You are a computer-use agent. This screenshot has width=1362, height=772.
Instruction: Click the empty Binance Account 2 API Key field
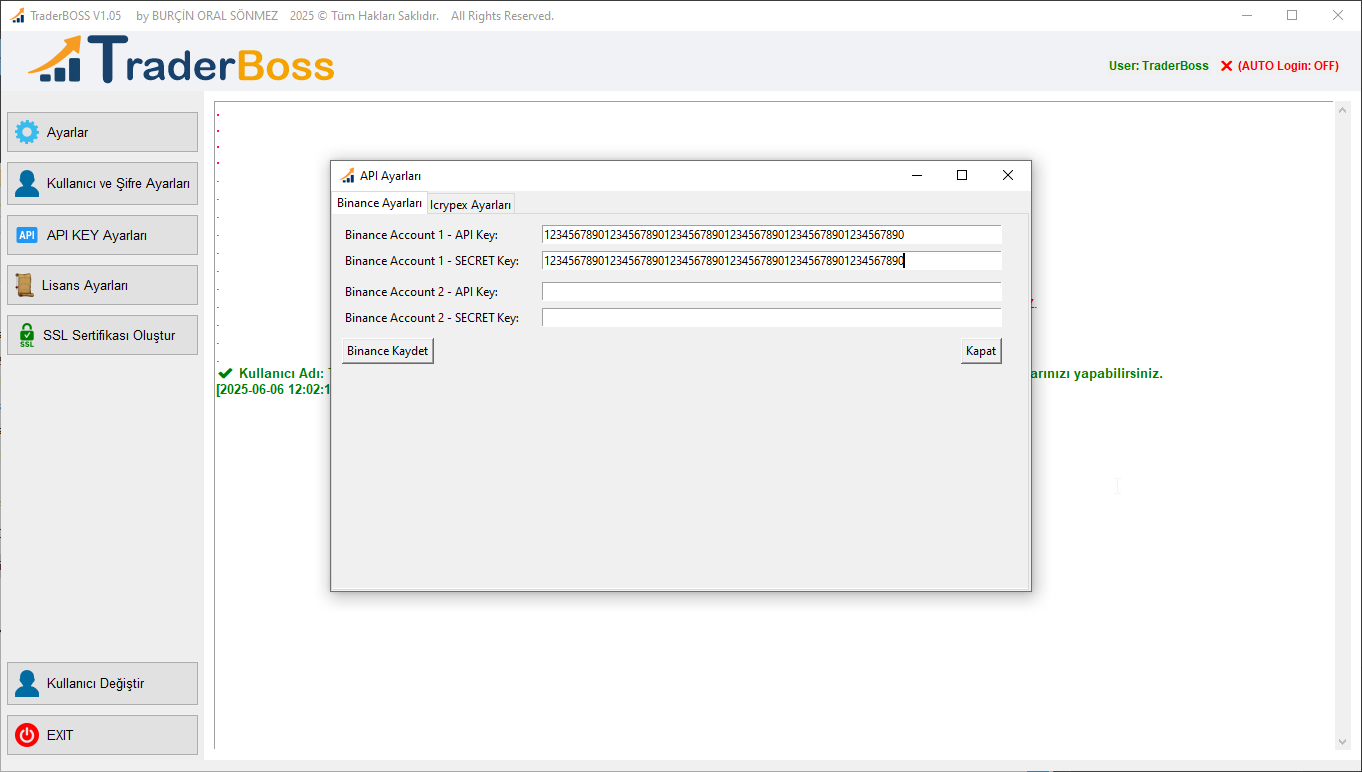click(770, 291)
